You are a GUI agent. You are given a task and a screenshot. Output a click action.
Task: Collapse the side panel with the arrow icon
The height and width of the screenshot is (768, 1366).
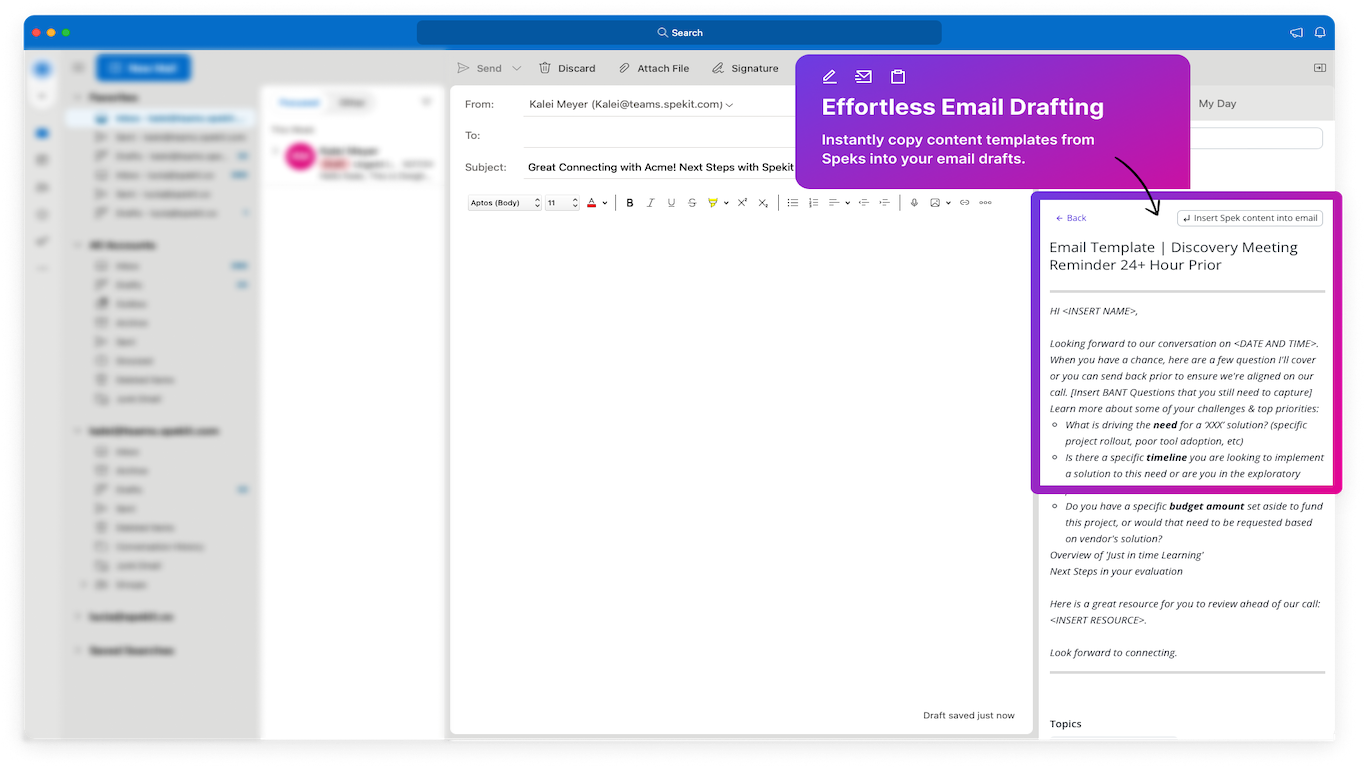click(1320, 68)
